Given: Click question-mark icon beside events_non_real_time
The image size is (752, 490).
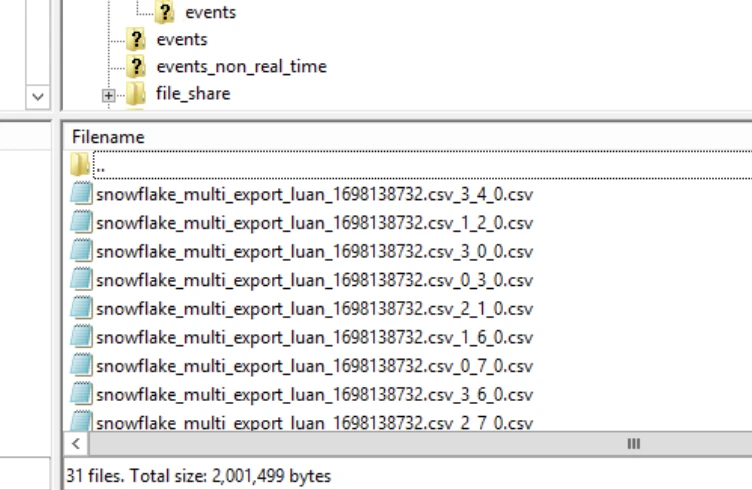Looking at the screenshot, I should (x=137, y=67).
